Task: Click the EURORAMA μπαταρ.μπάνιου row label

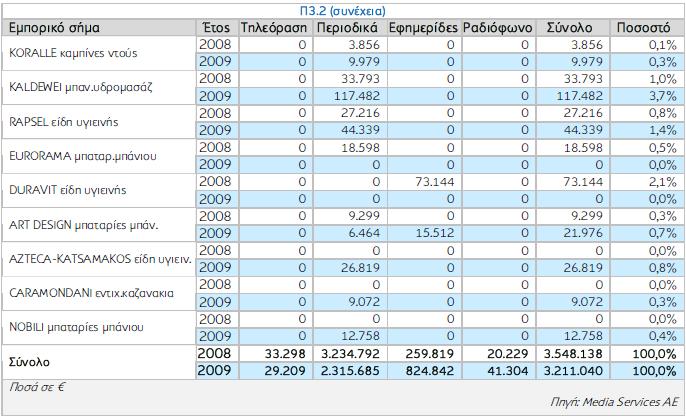Action: 83,156
